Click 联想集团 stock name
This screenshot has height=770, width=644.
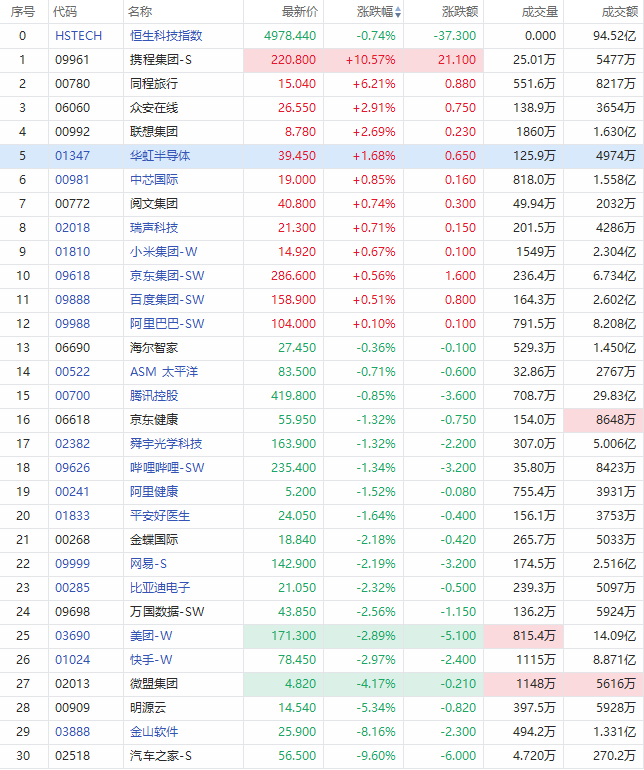point(154,132)
